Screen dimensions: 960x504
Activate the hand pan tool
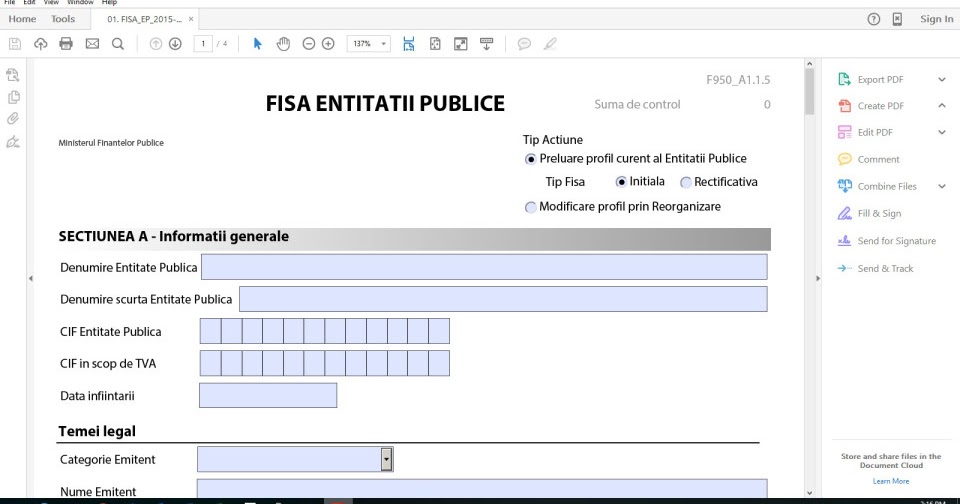[x=283, y=43]
